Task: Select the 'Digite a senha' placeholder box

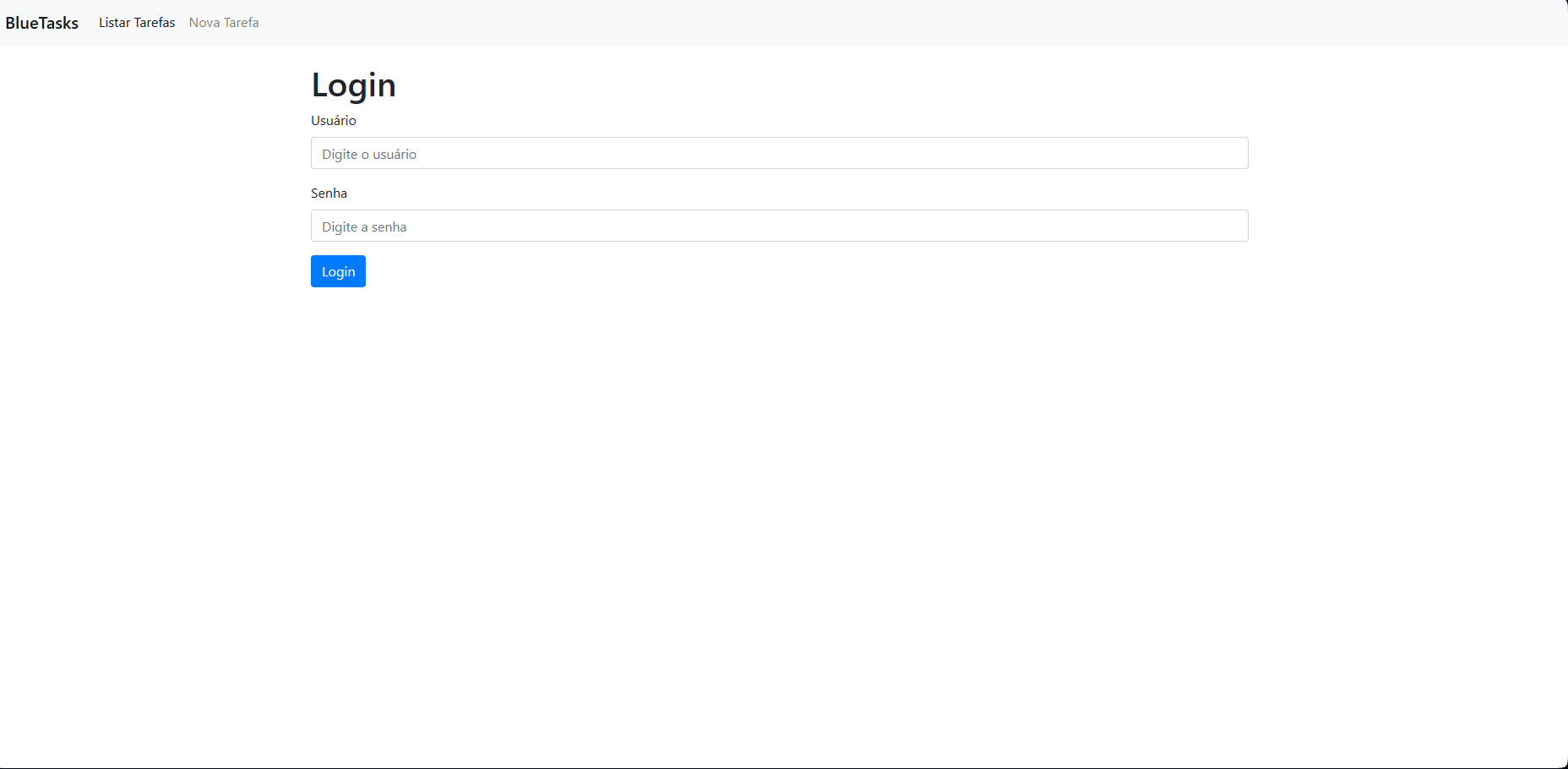Action: click(779, 226)
